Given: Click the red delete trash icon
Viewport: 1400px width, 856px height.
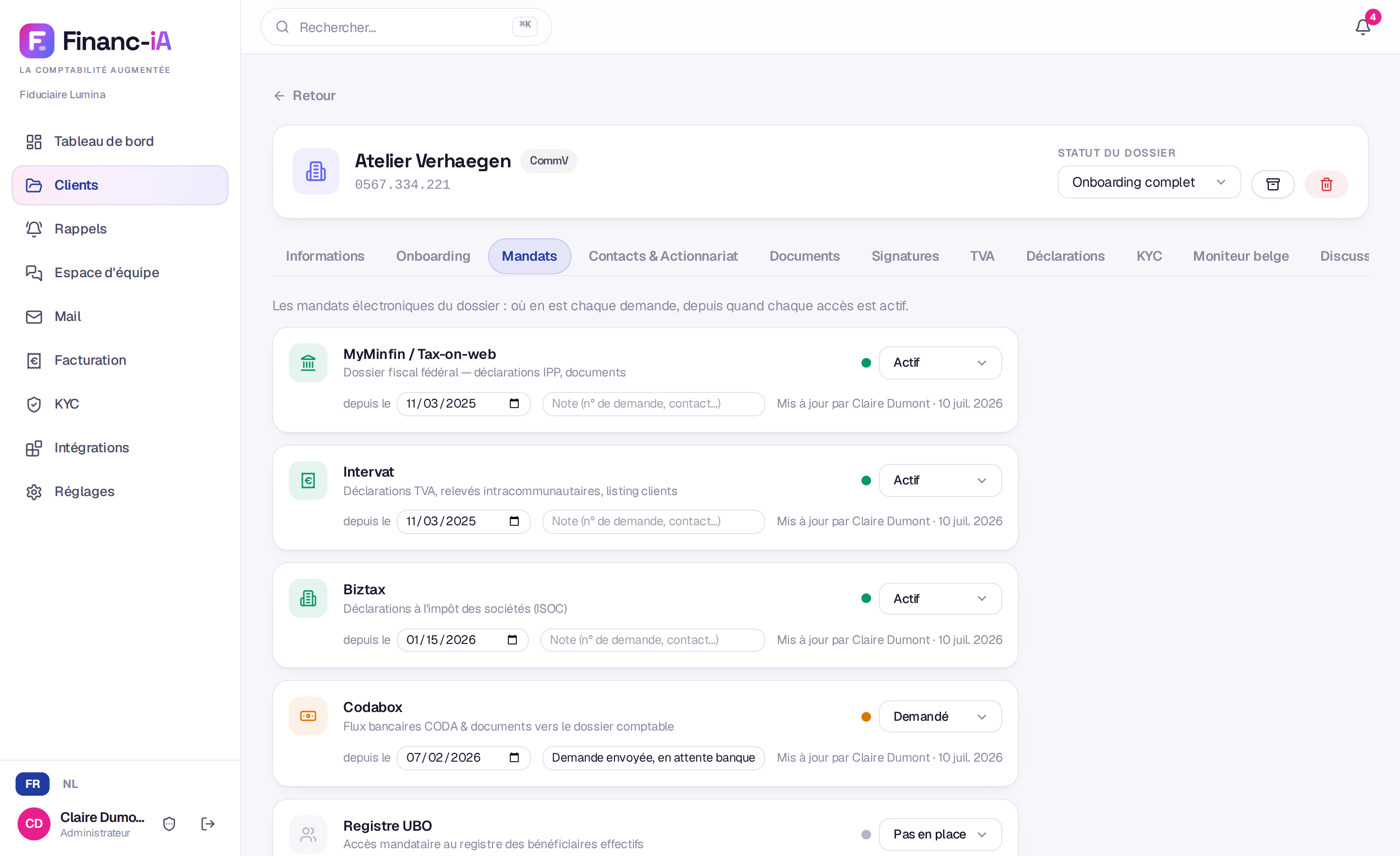Looking at the screenshot, I should (x=1326, y=184).
